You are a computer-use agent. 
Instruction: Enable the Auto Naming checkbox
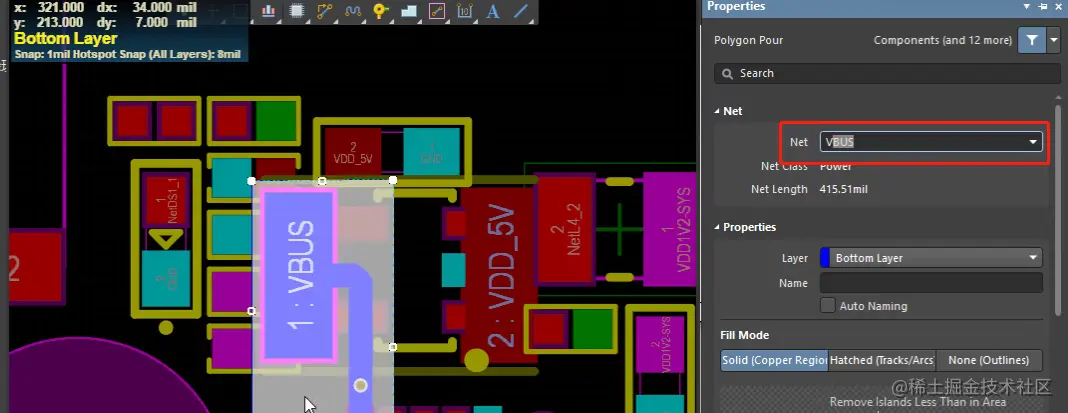tap(828, 305)
